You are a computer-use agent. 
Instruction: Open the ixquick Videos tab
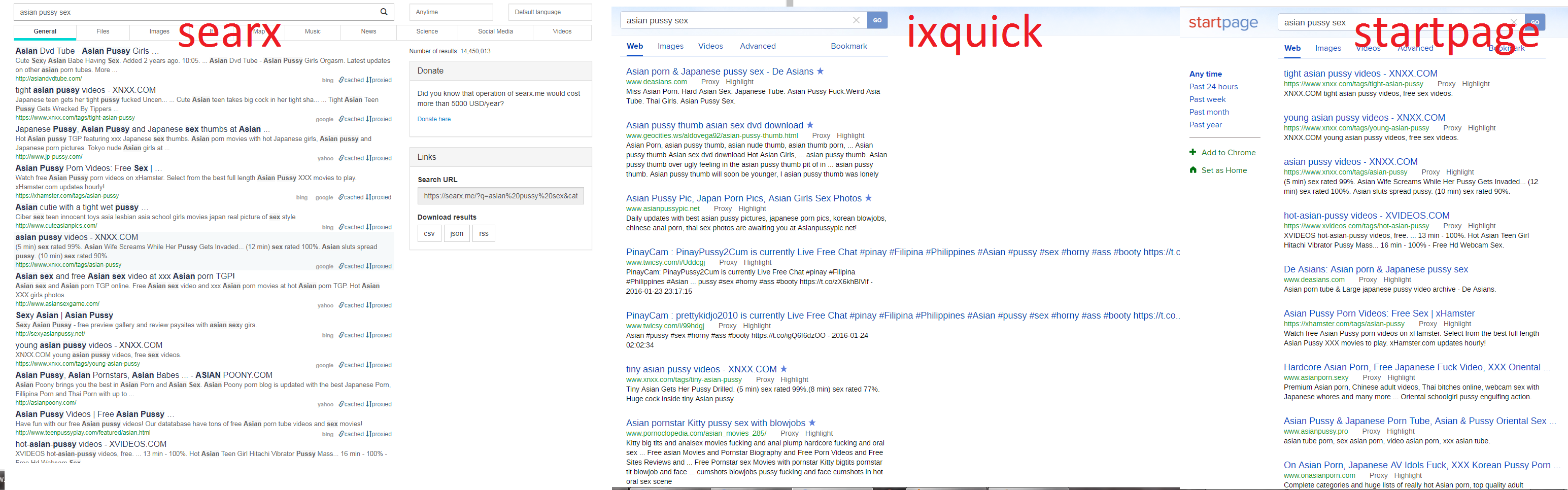click(x=710, y=46)
